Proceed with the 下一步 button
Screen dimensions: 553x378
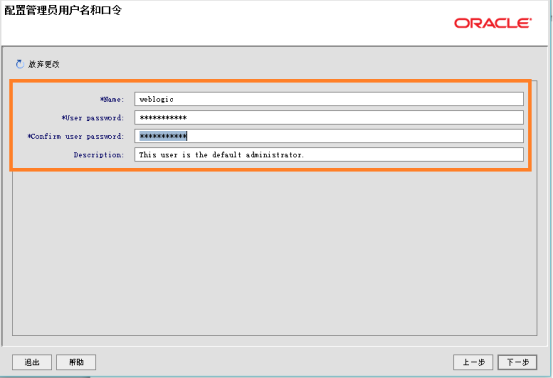pos(517,362)
